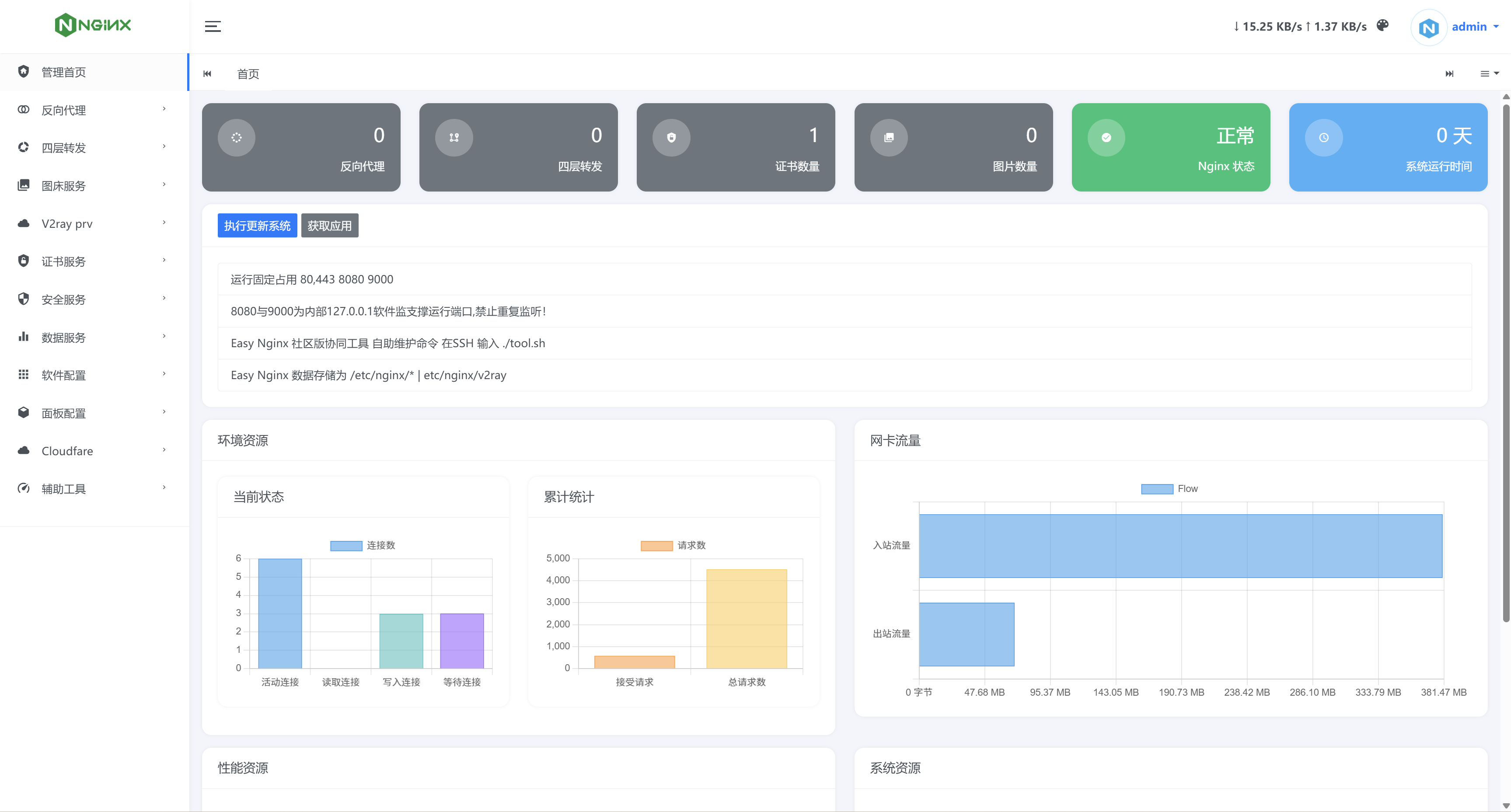Click the Nginx logo in the sidebar
The width and height of the screenshot is (1511, 812).
pyautogui.click(x=93, y=25)
